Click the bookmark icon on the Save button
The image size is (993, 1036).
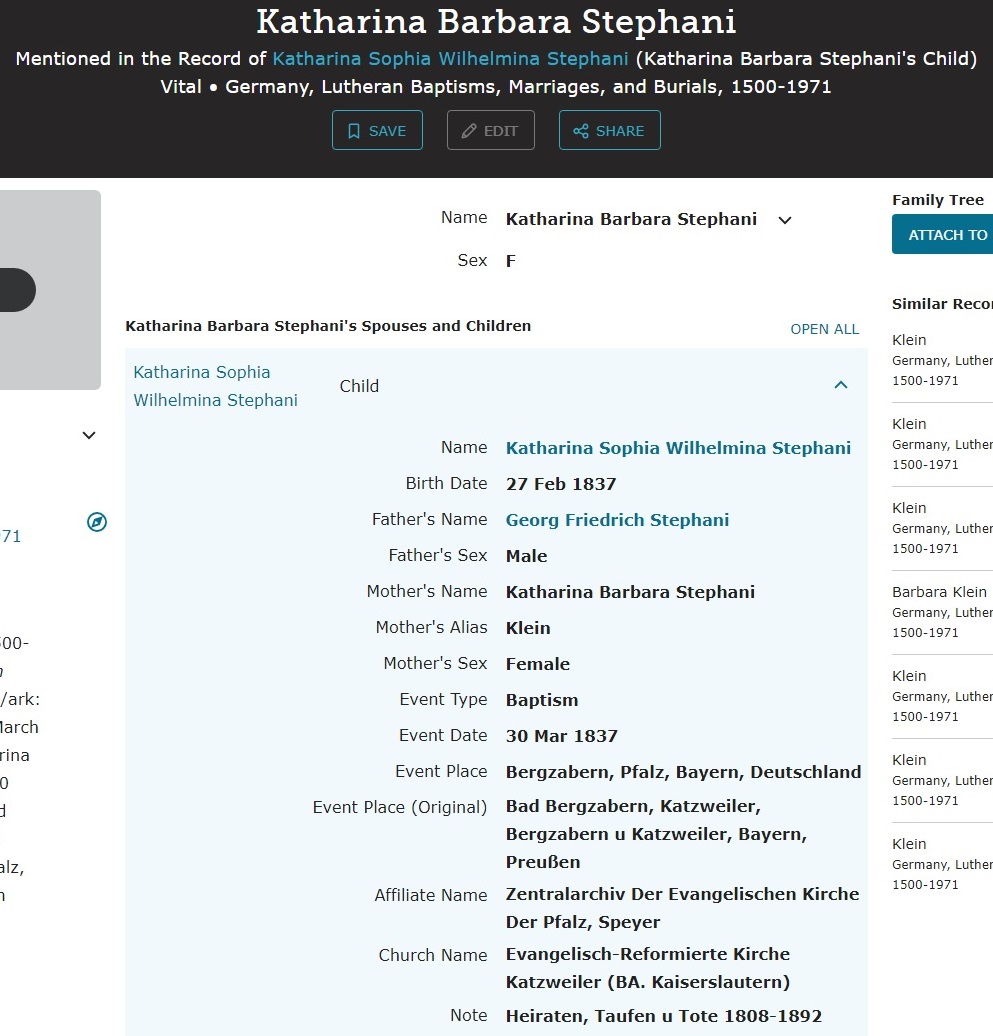coord(354,131)
